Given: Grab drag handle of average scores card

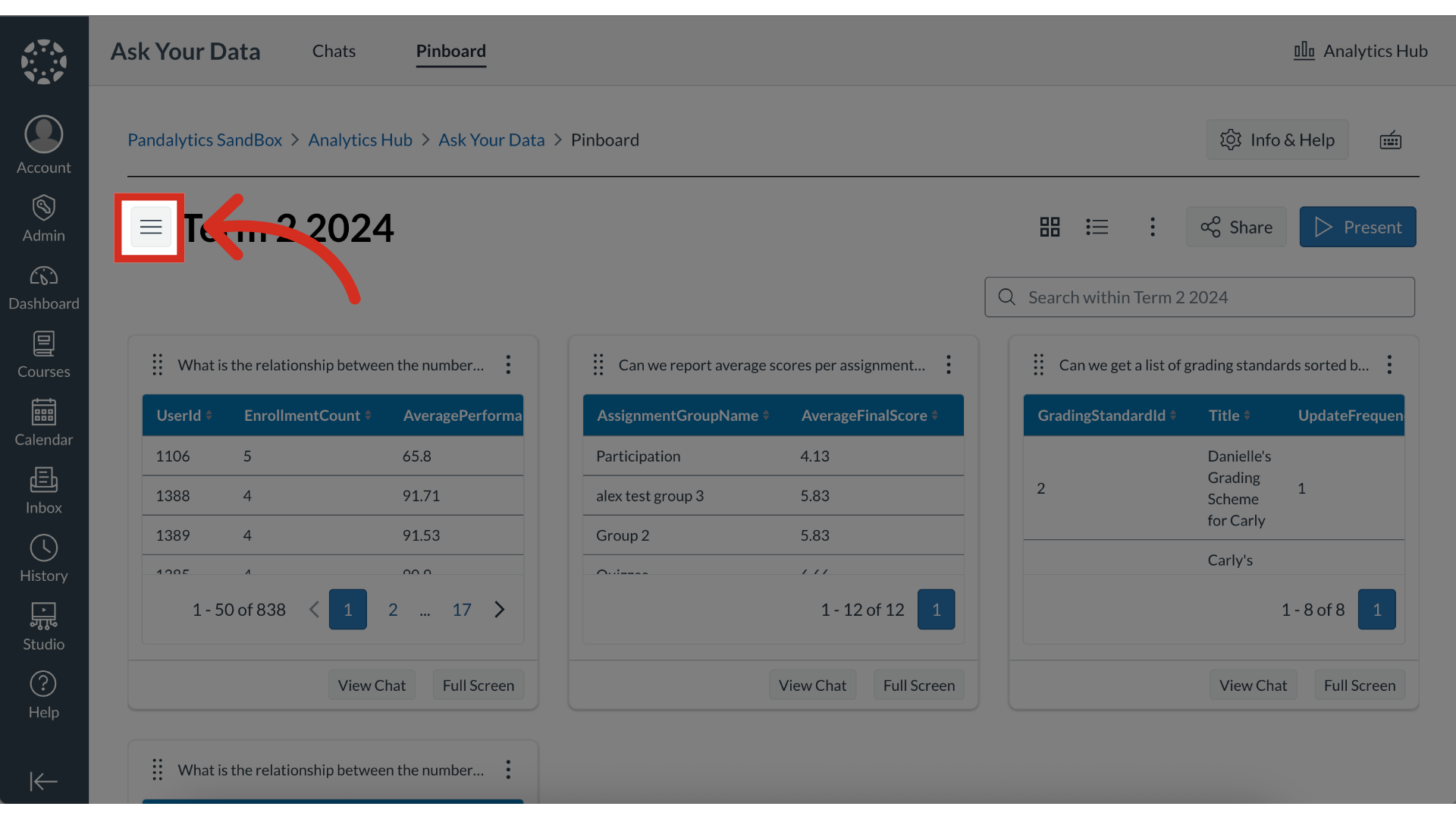Looking at the screenshot, I should 598,365.
